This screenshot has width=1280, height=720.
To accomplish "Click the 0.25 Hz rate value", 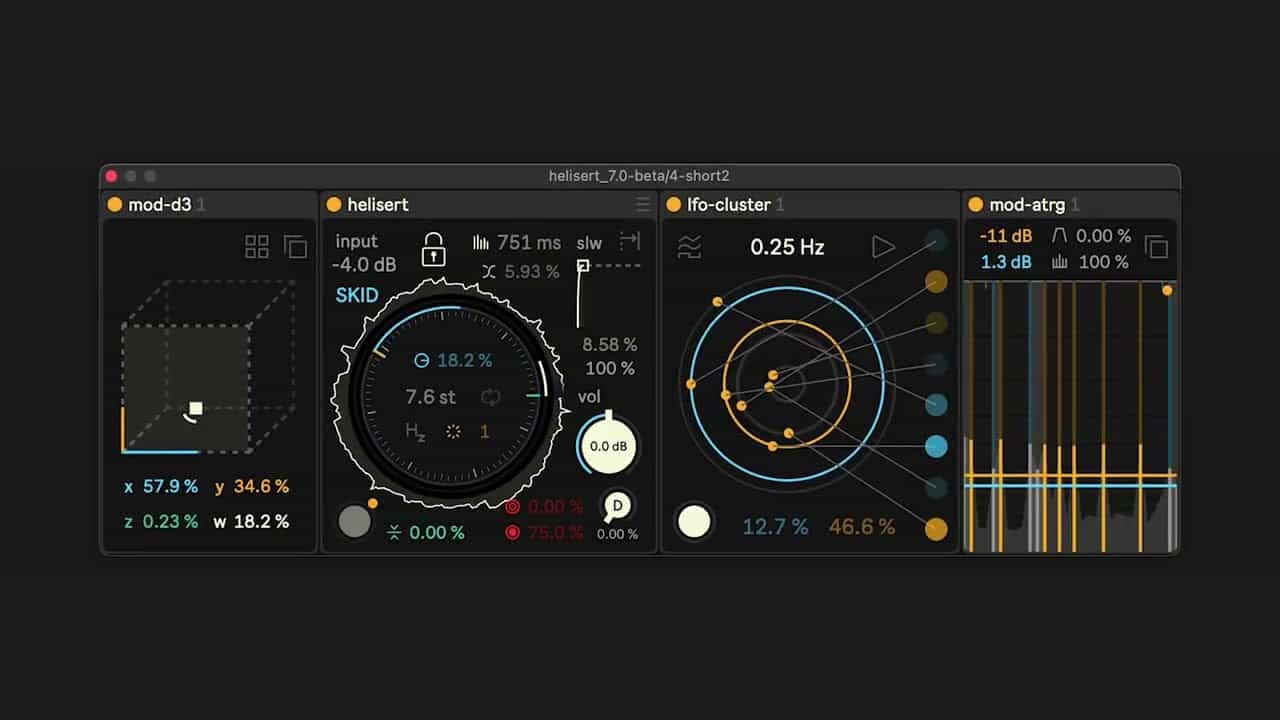I will coord(788,247).
